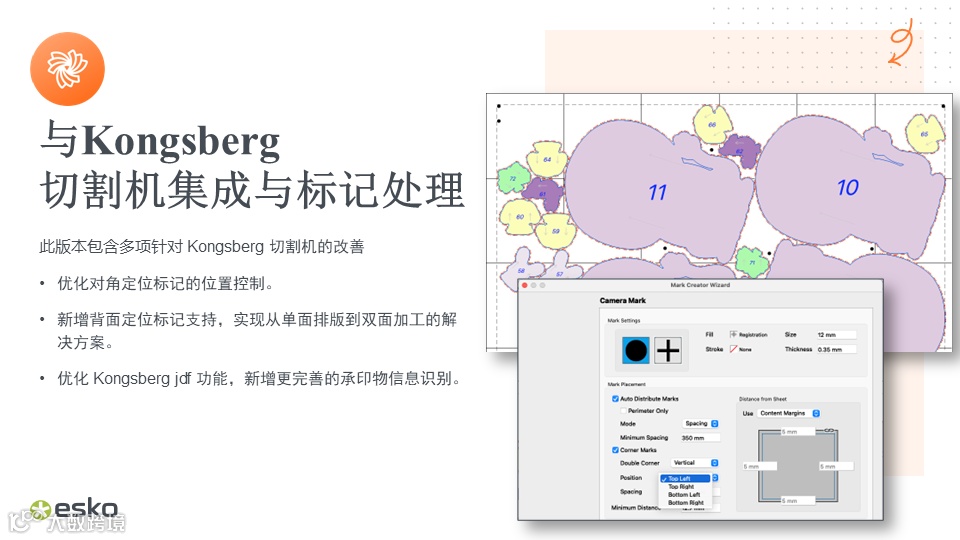Viewport: 960px width, 540px height.
Task: Click the Camera Mark heading
Action: (x=623, y=301)
